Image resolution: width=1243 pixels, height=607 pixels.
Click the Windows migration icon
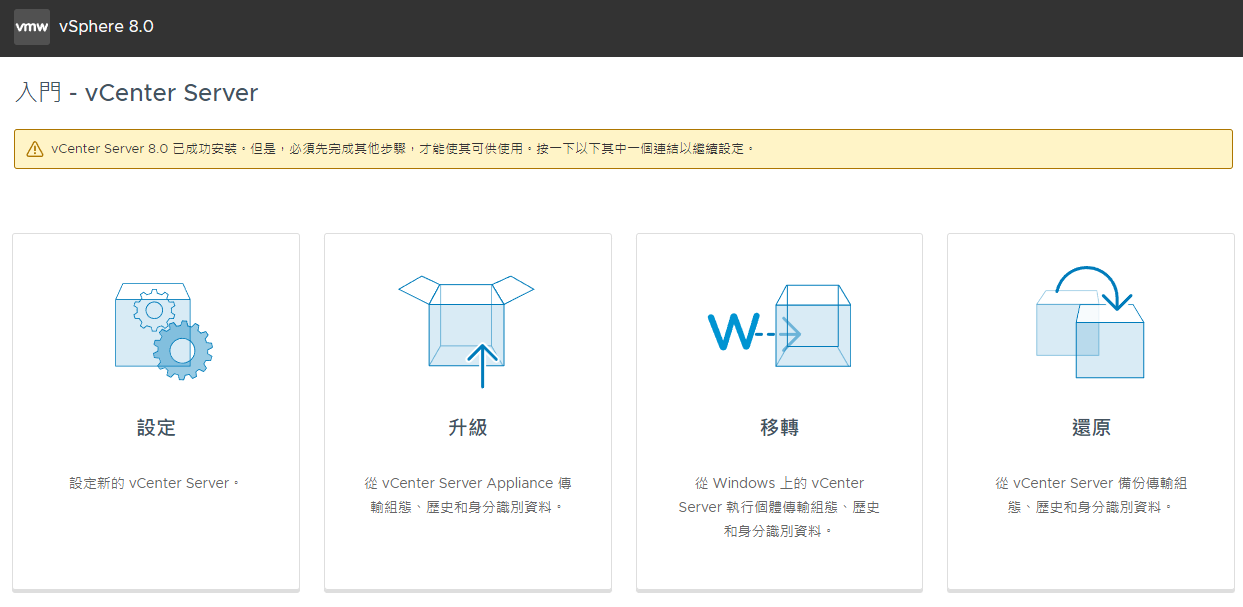point(779,326)
